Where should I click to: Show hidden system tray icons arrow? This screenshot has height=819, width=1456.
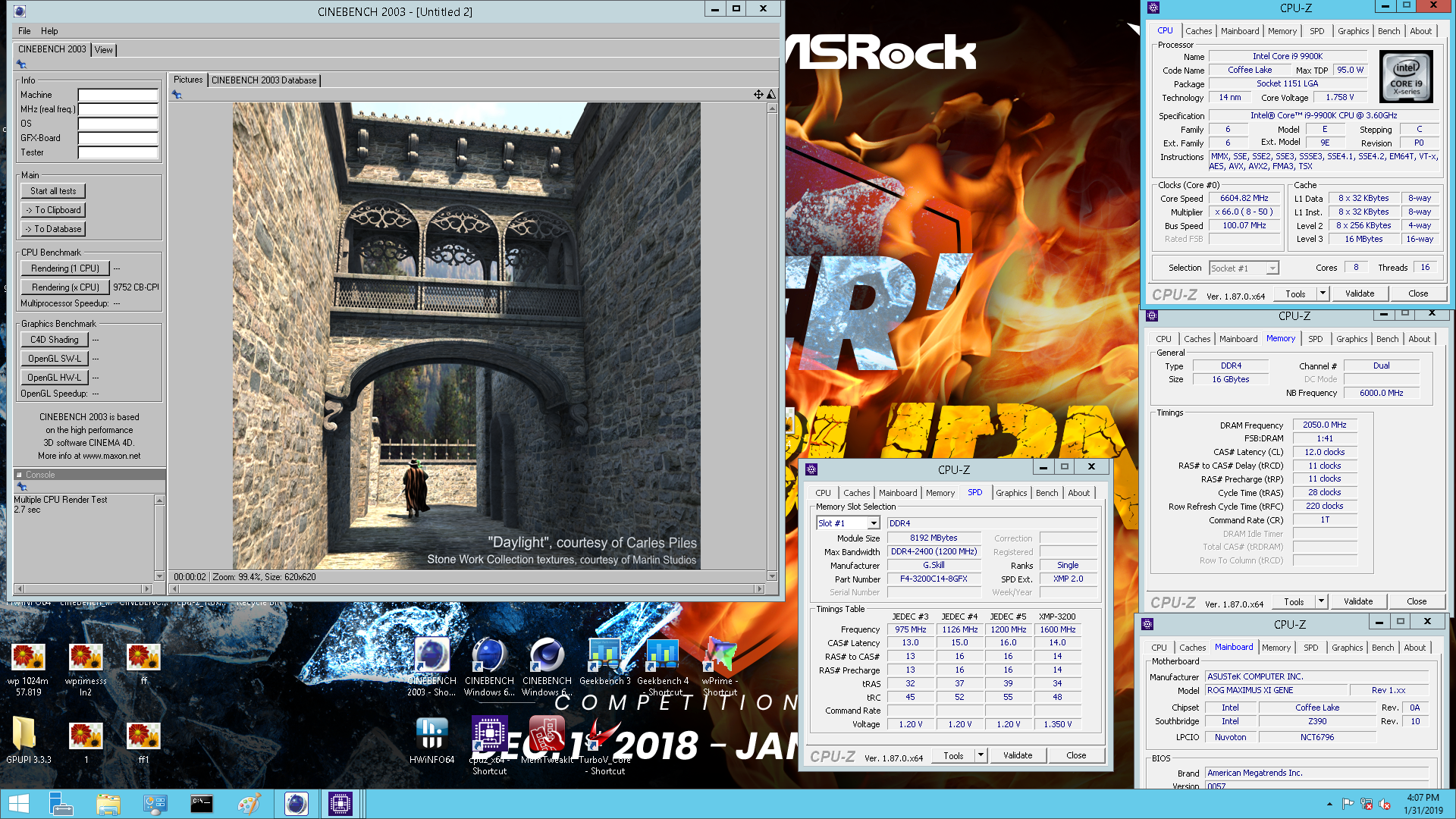point(1329,804)
